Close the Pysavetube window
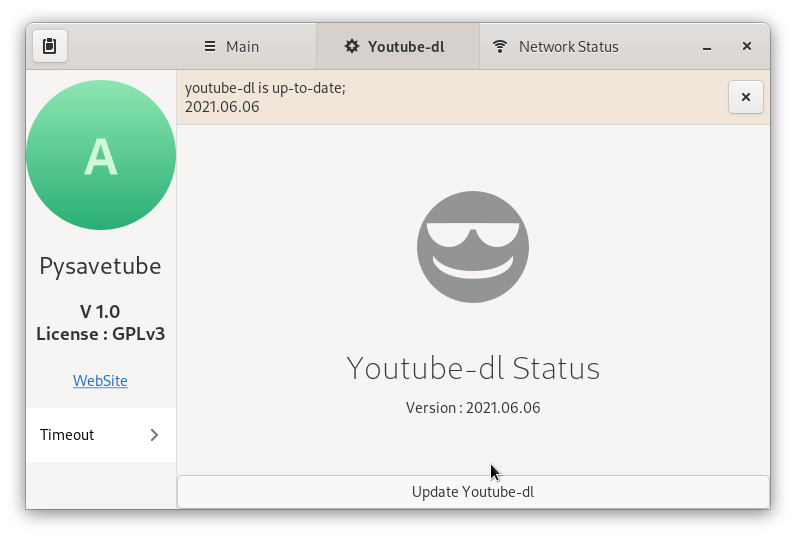 pos(747,47)
